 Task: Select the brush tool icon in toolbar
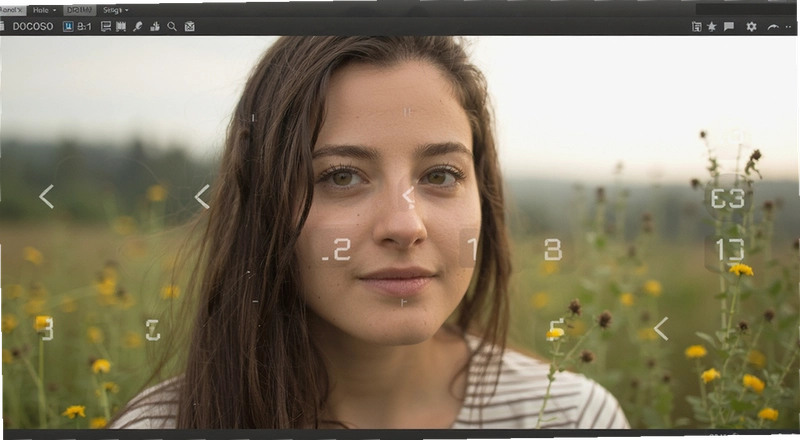click(138, 27)
